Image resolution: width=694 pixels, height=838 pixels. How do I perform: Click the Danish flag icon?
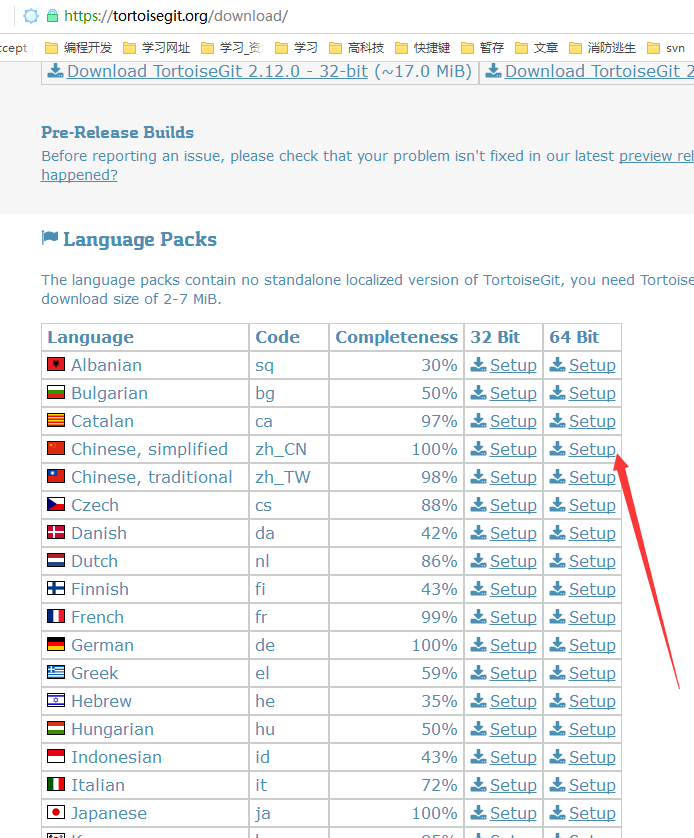coord(56,532)
